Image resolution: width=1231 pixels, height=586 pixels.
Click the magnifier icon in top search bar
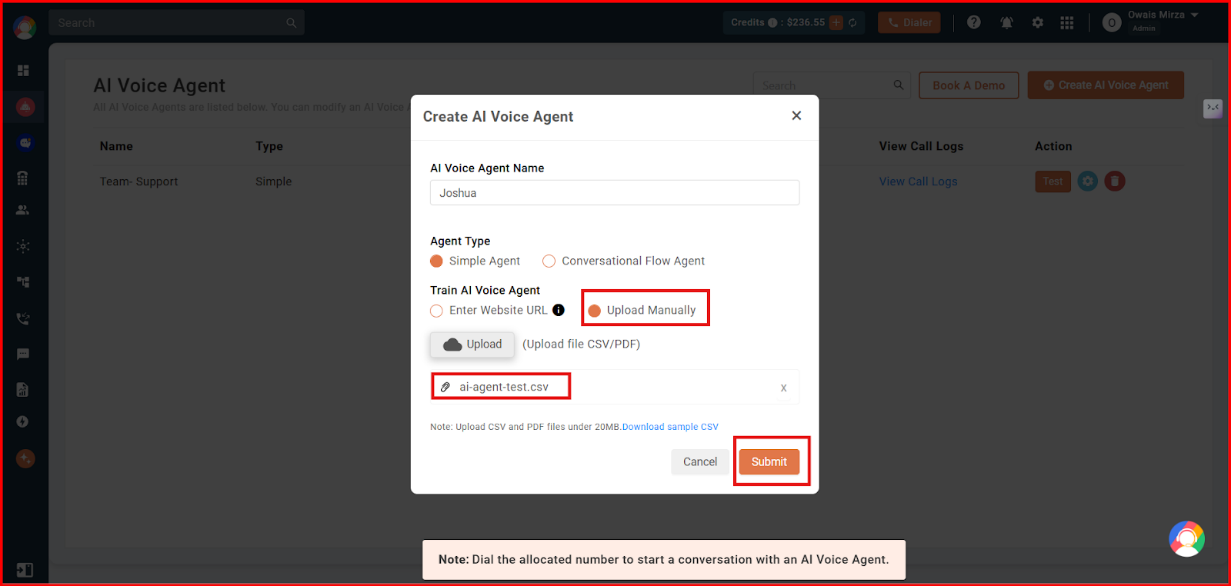[x=291, y=22]
